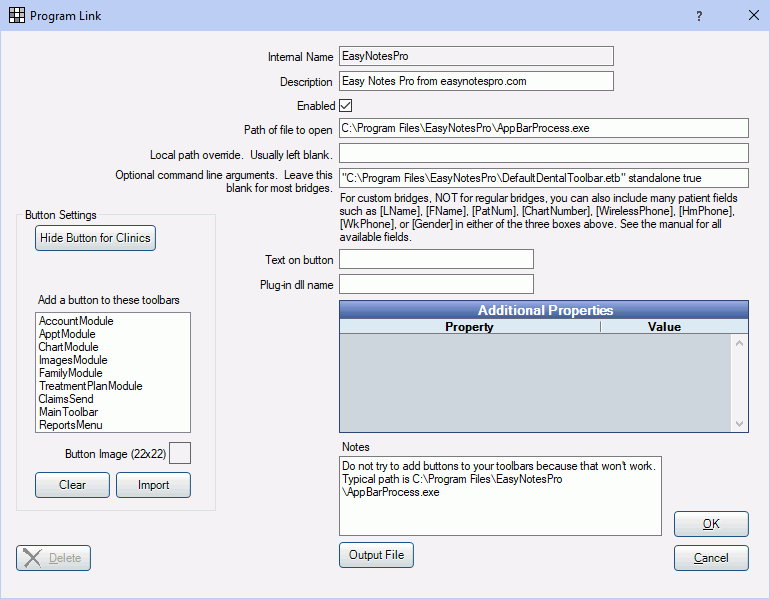
Task: Click the Additional Properties grid title
Action: coord(544,310)
